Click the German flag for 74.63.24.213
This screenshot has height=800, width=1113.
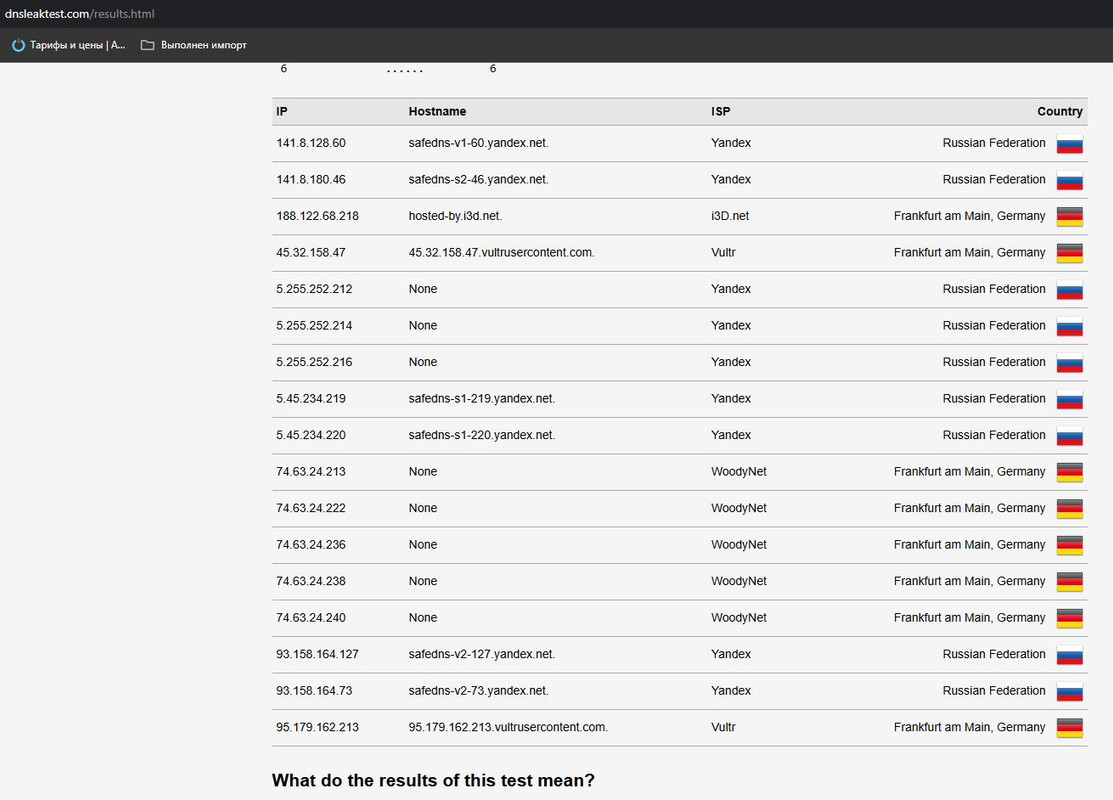click(1070, 473)
